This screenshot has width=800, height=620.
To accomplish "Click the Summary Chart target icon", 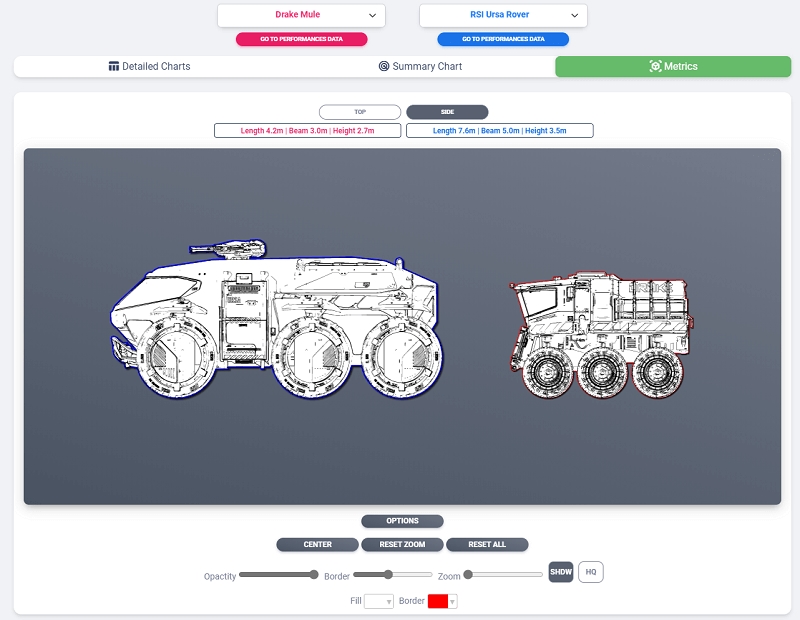I will (x=384, y=67).
